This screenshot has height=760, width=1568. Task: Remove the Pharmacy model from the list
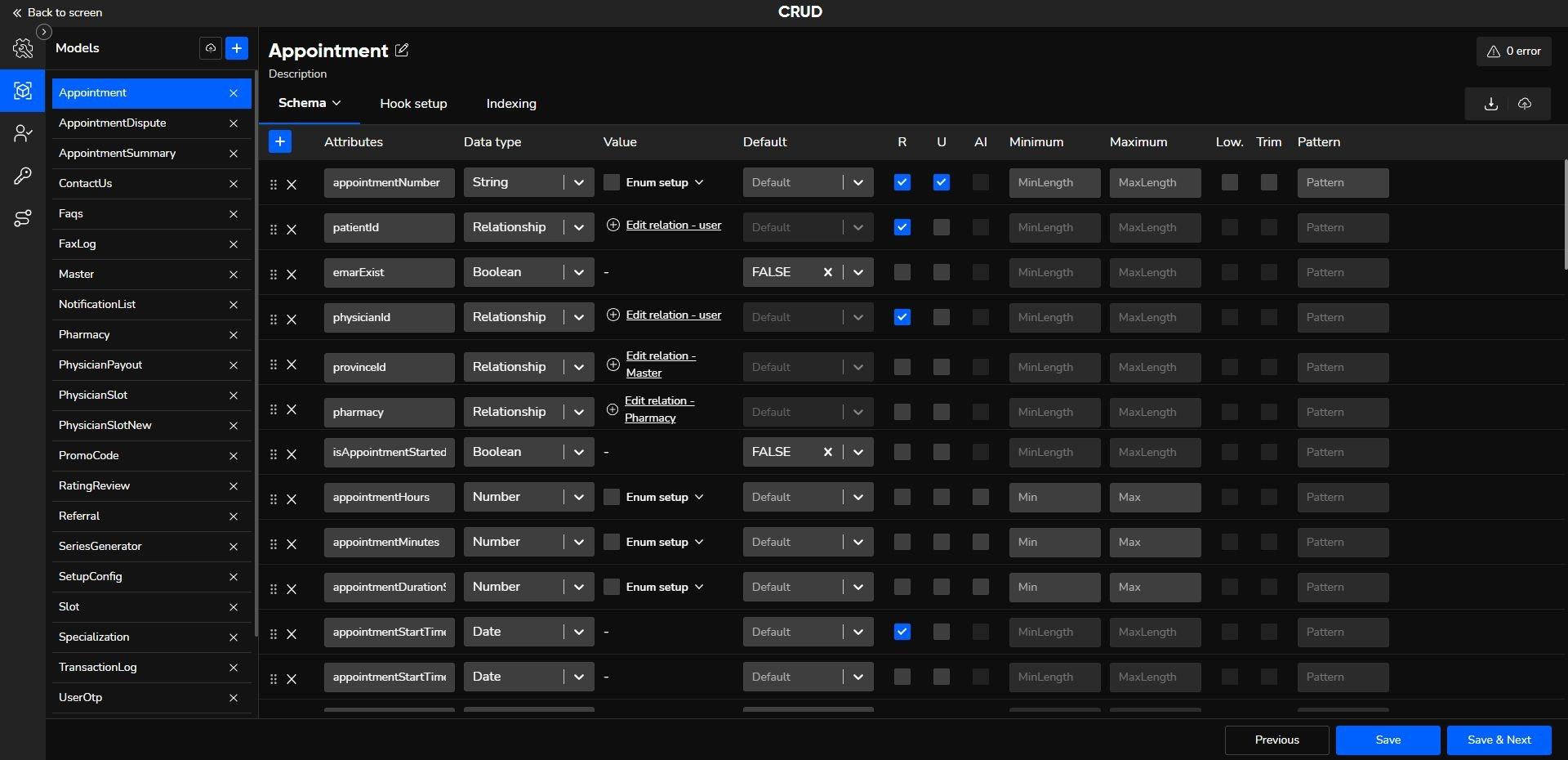click(234, 335)
